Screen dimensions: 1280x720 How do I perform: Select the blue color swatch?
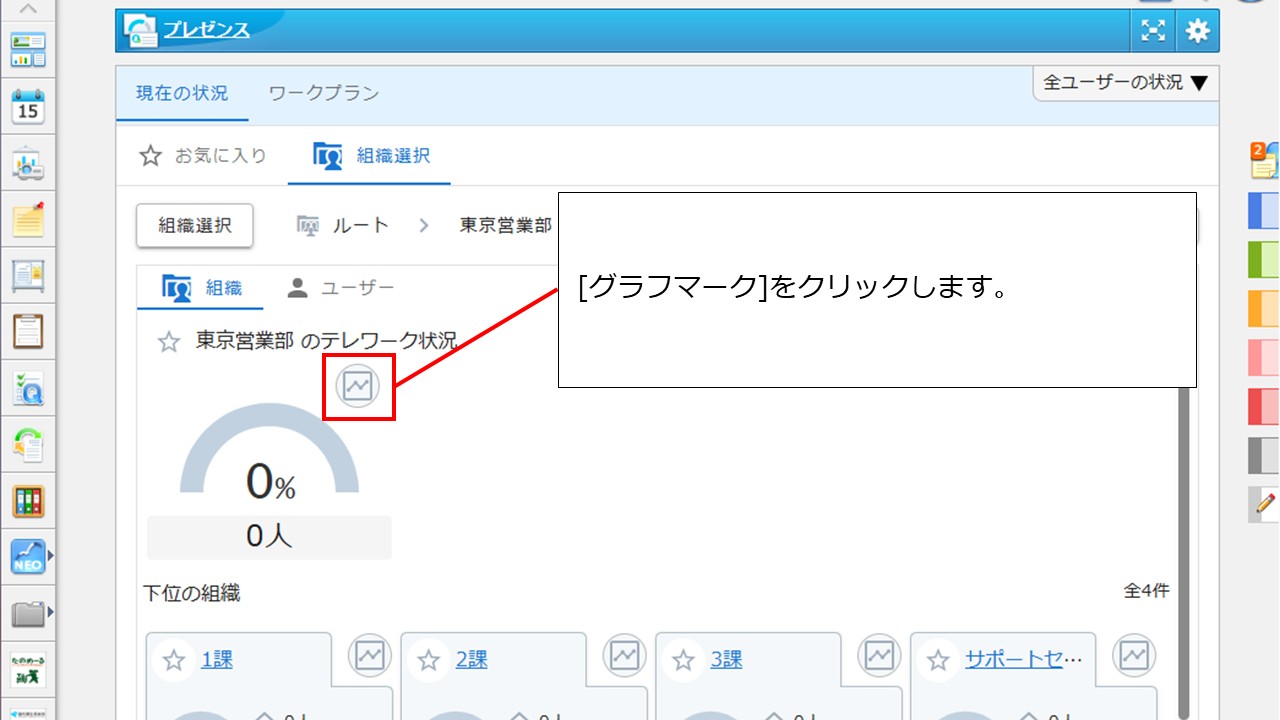(1264, 211)
